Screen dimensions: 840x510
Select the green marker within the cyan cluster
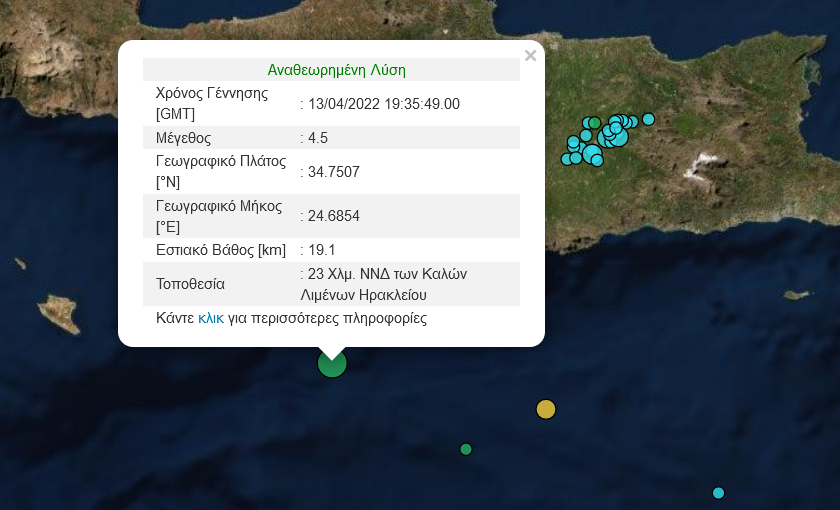[595, 123]
